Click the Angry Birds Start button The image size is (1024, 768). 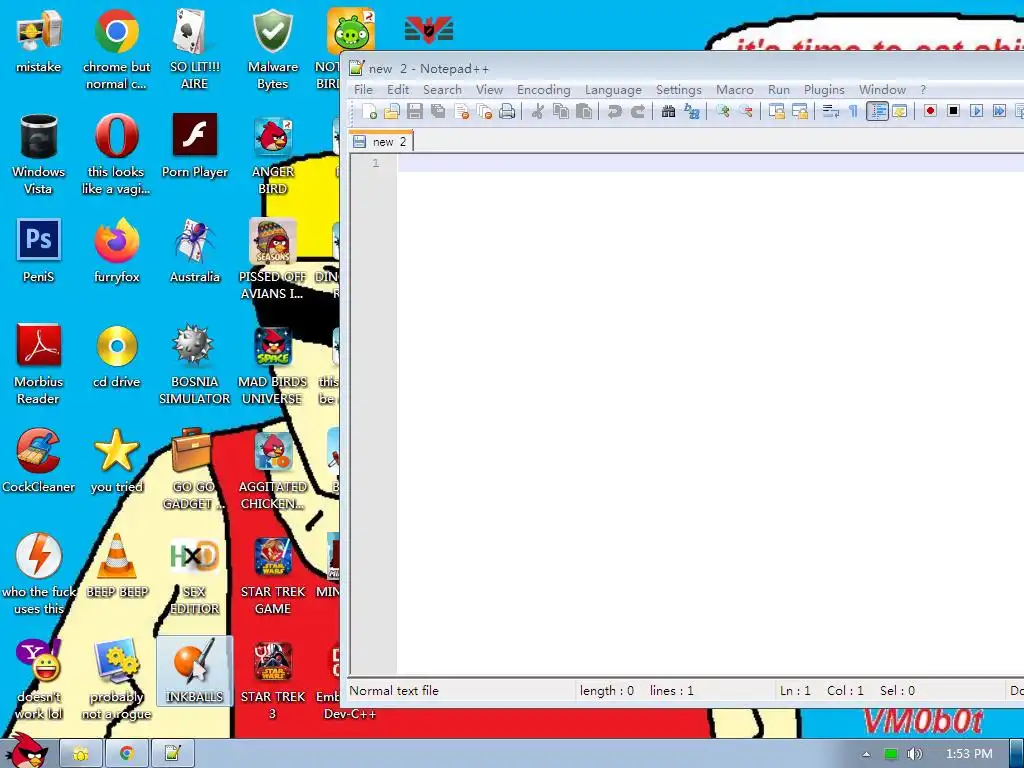point(27,750)
